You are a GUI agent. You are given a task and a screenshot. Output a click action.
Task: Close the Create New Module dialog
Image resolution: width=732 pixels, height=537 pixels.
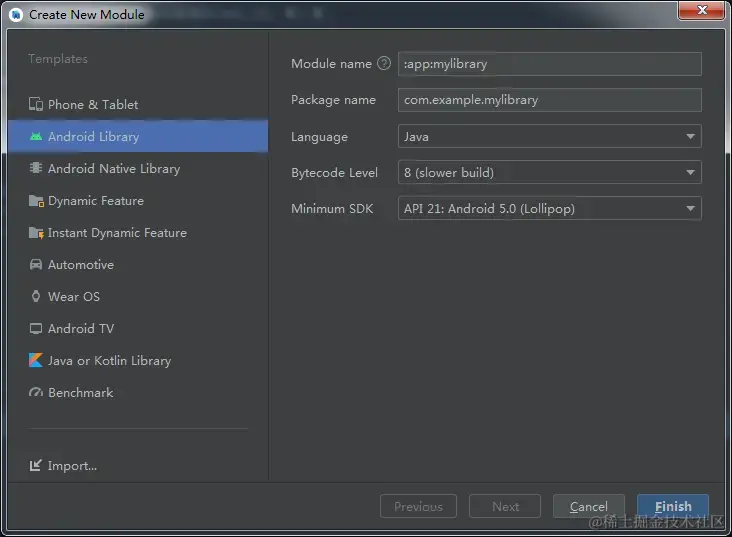coord(702,10)
